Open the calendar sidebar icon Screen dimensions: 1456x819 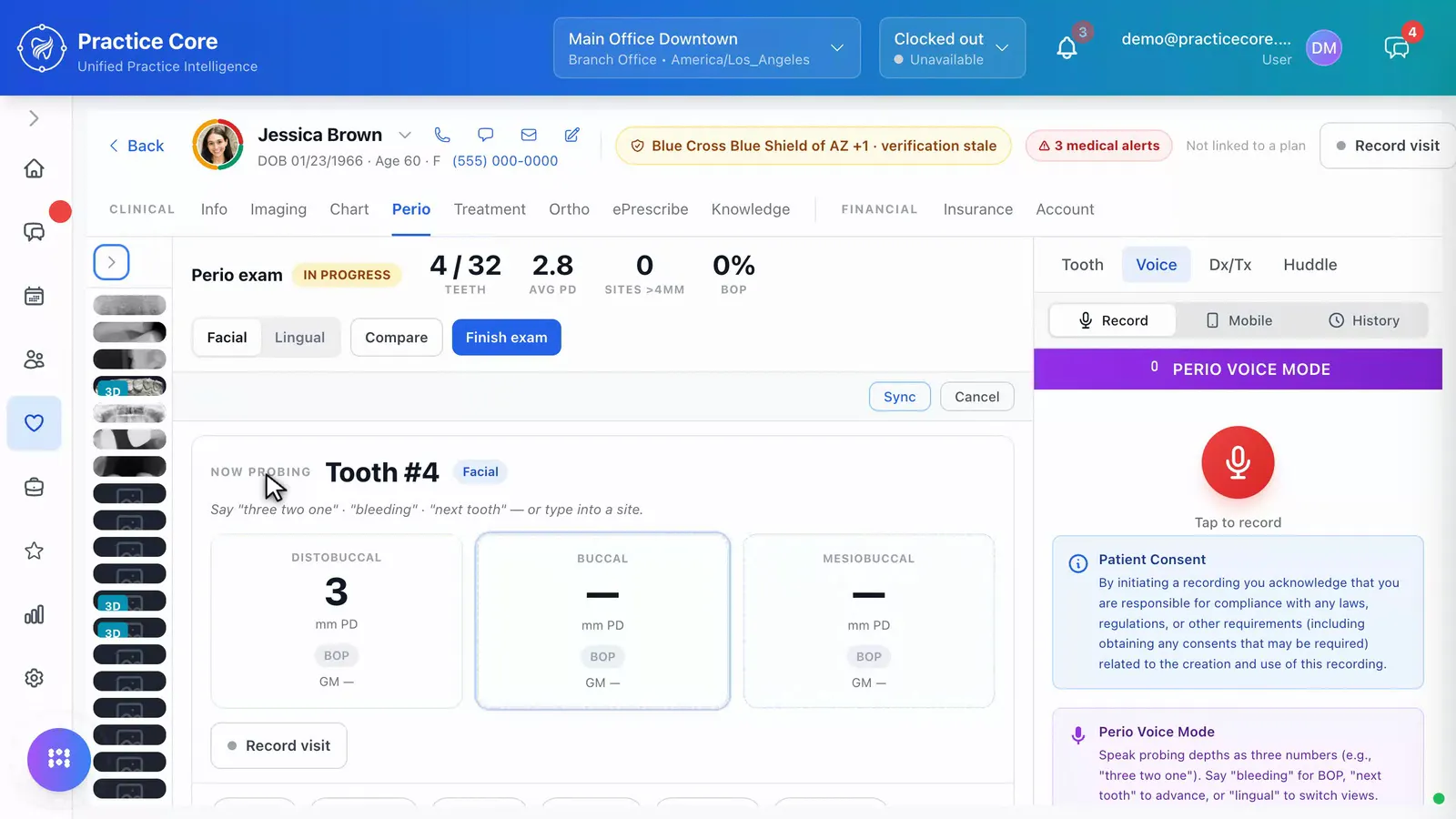click(x=34, y=296)
